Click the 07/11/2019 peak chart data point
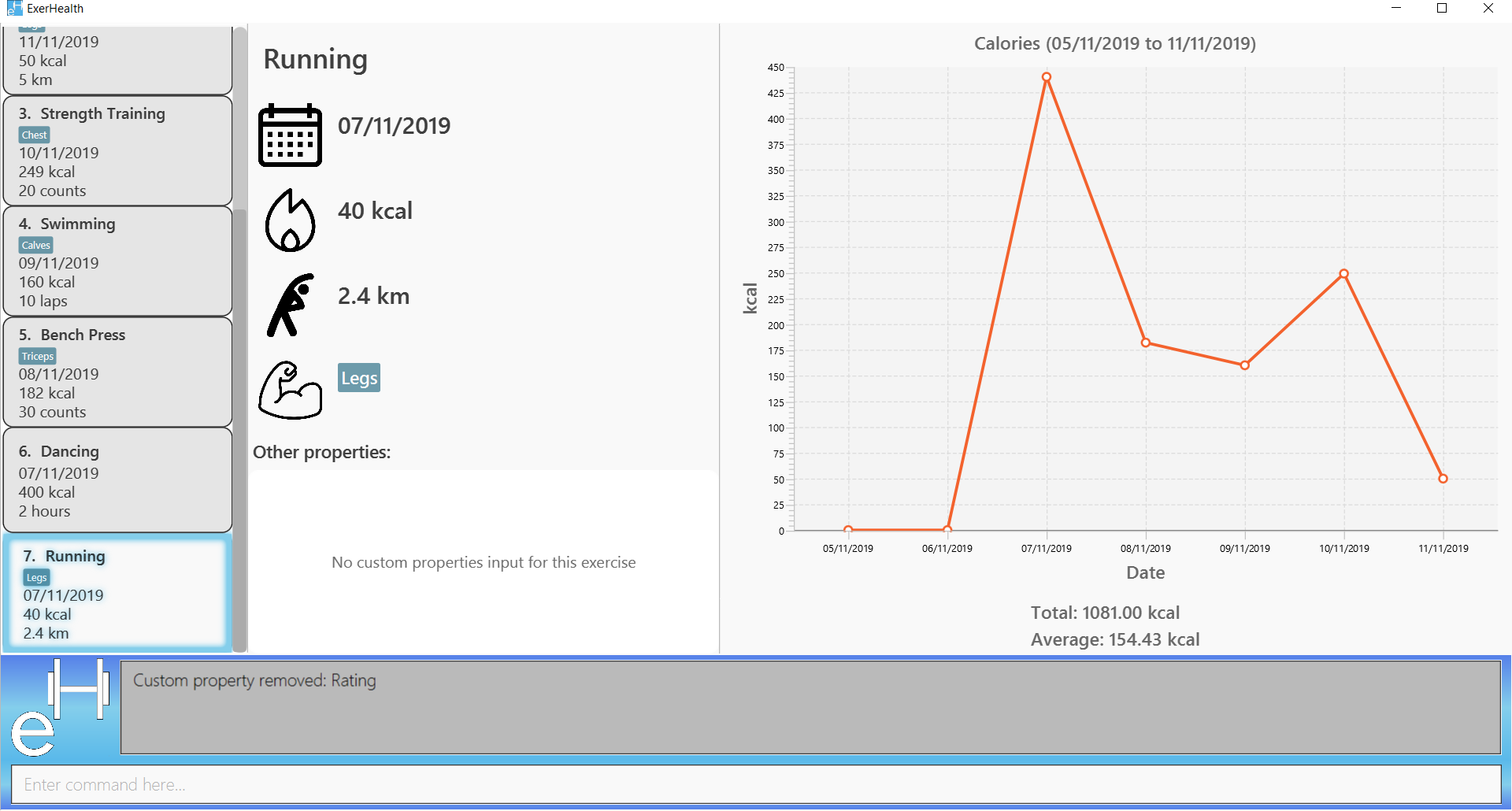 pyautogui.click(x=1047, y=77)
